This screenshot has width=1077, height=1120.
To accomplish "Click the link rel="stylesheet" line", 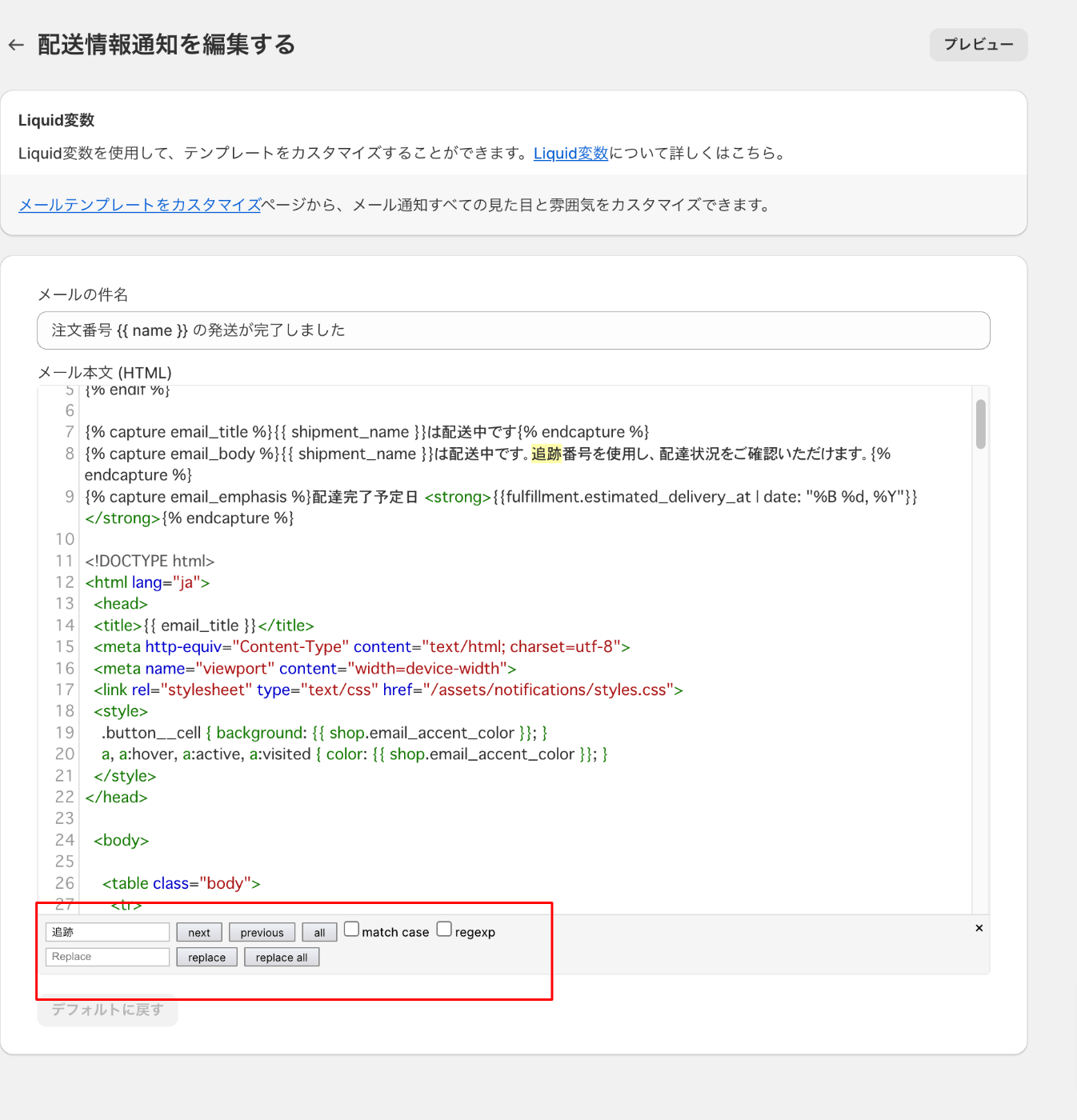I will 388,690.
